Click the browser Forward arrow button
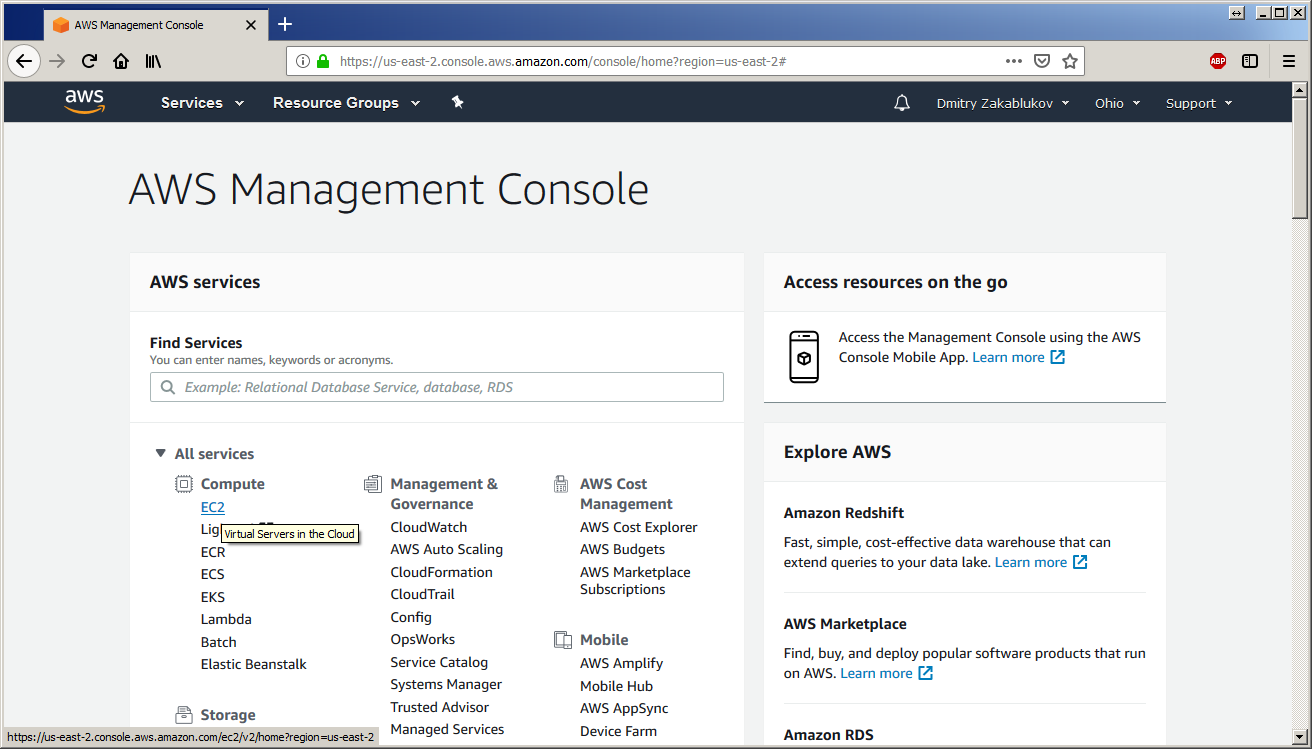Viewport: 1312px width, 749px height. pyautogui.click(x=57, y=61)
